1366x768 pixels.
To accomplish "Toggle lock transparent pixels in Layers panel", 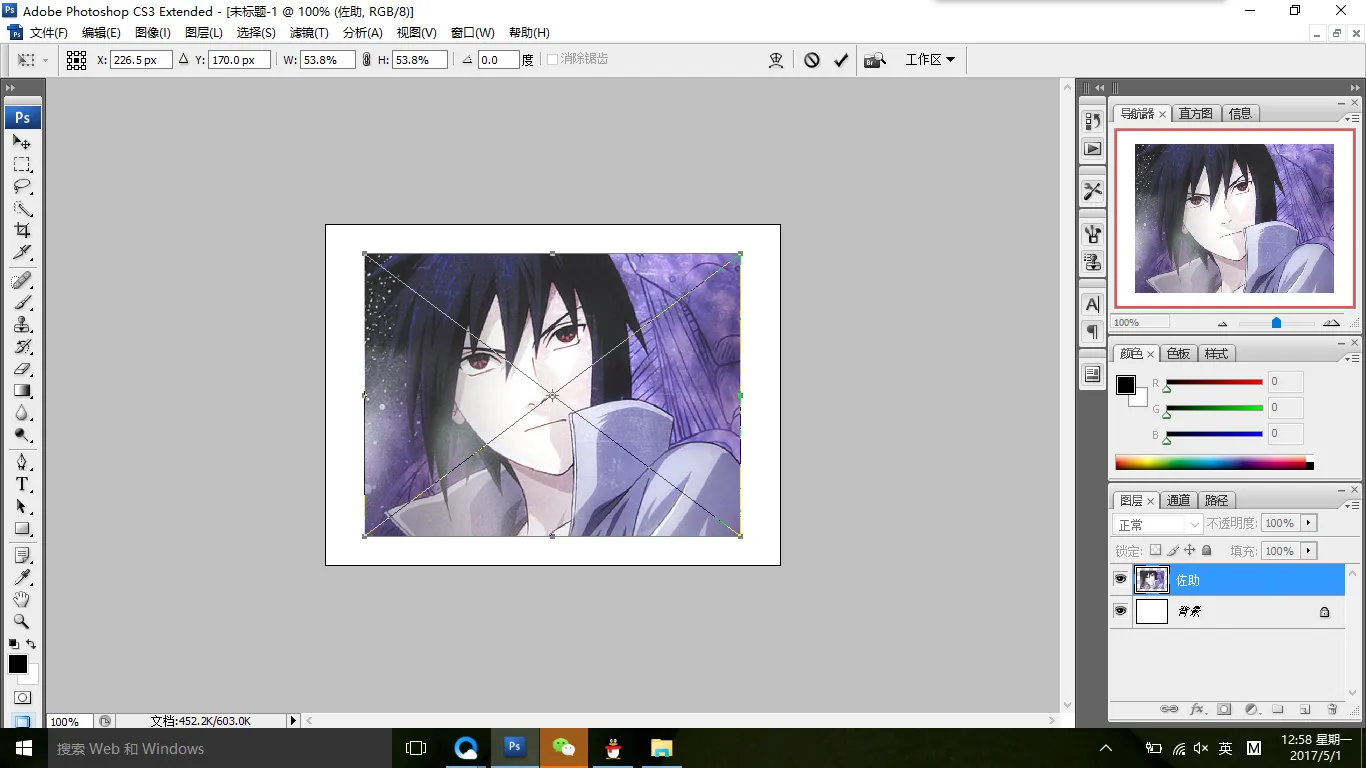I will tap(1155, 550).
